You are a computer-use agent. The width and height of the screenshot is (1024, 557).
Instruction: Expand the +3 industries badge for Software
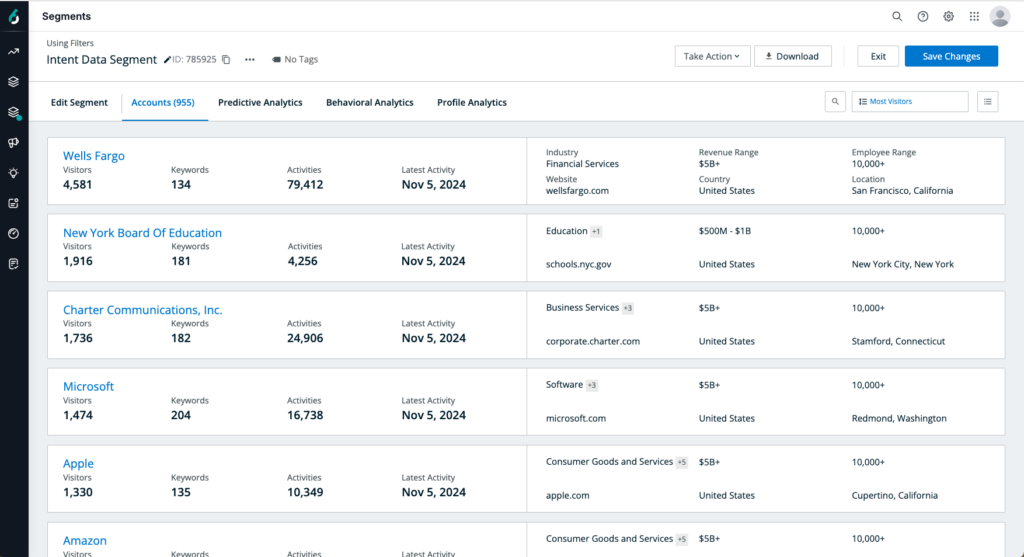coord(592,385)
